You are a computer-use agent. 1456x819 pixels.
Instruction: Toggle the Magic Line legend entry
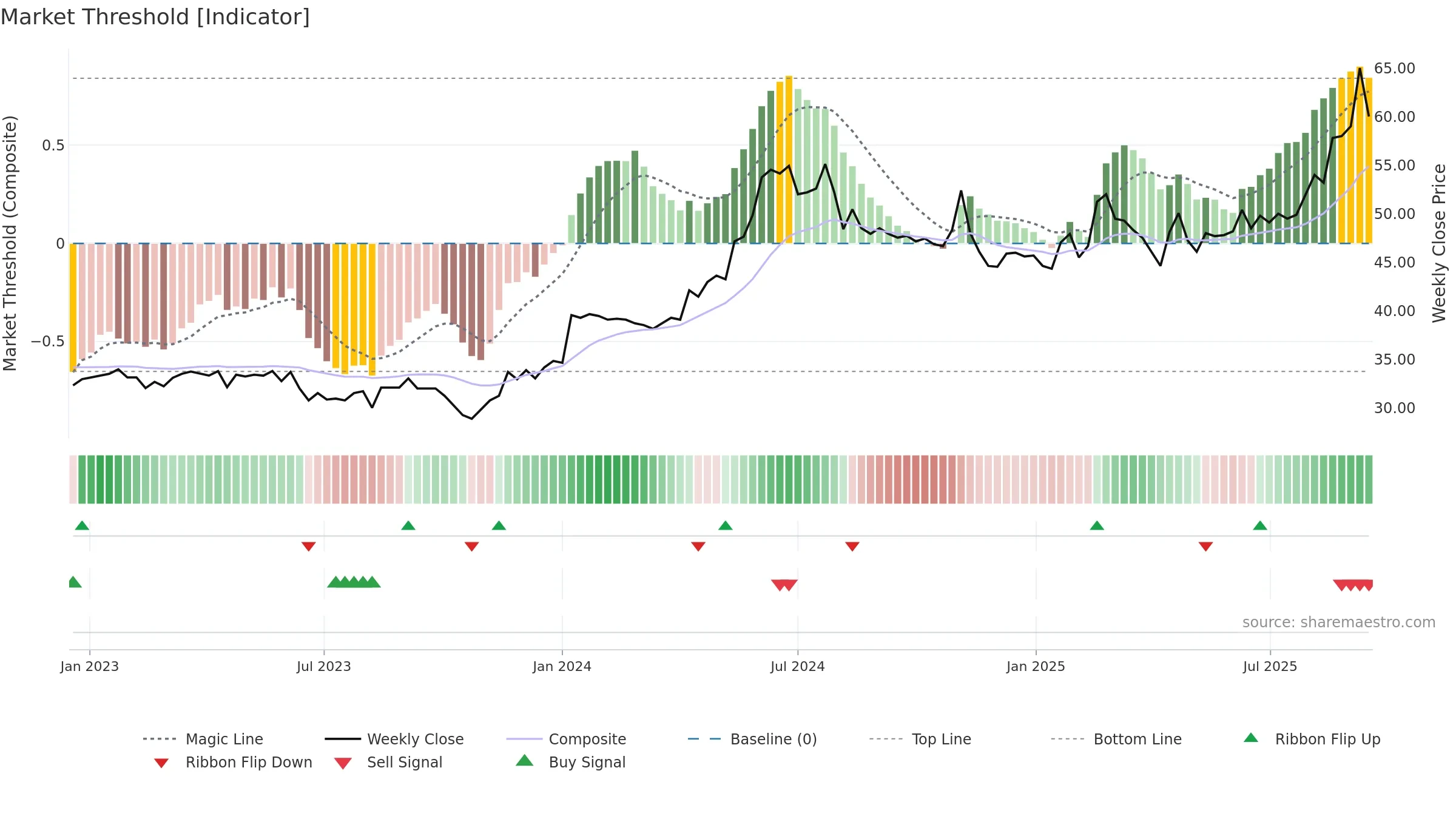(203, 739)
